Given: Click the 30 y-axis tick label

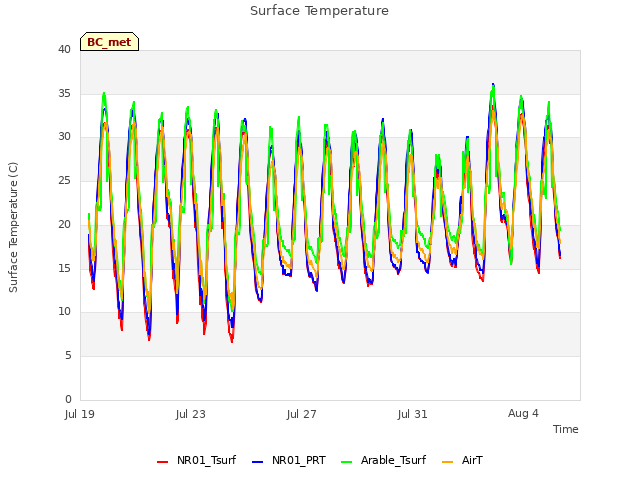Looking at the screenshot, I should tap(64, 137).
